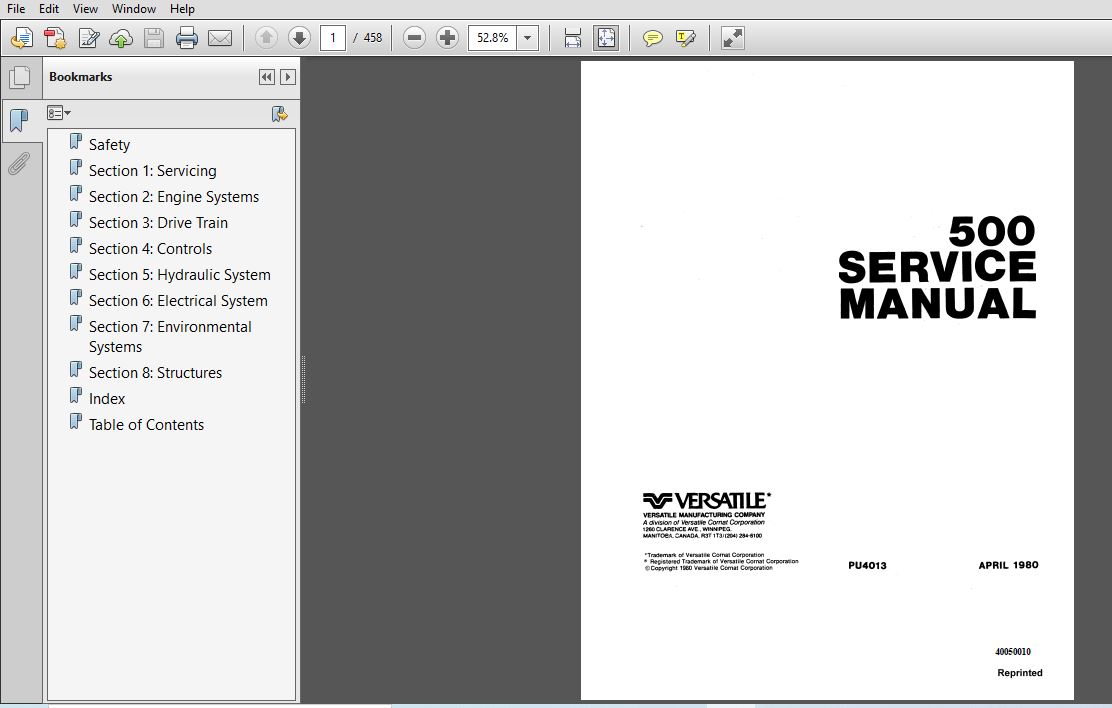Open the File menu
Screen dimensions: 1112x708
tap(16, 9)
